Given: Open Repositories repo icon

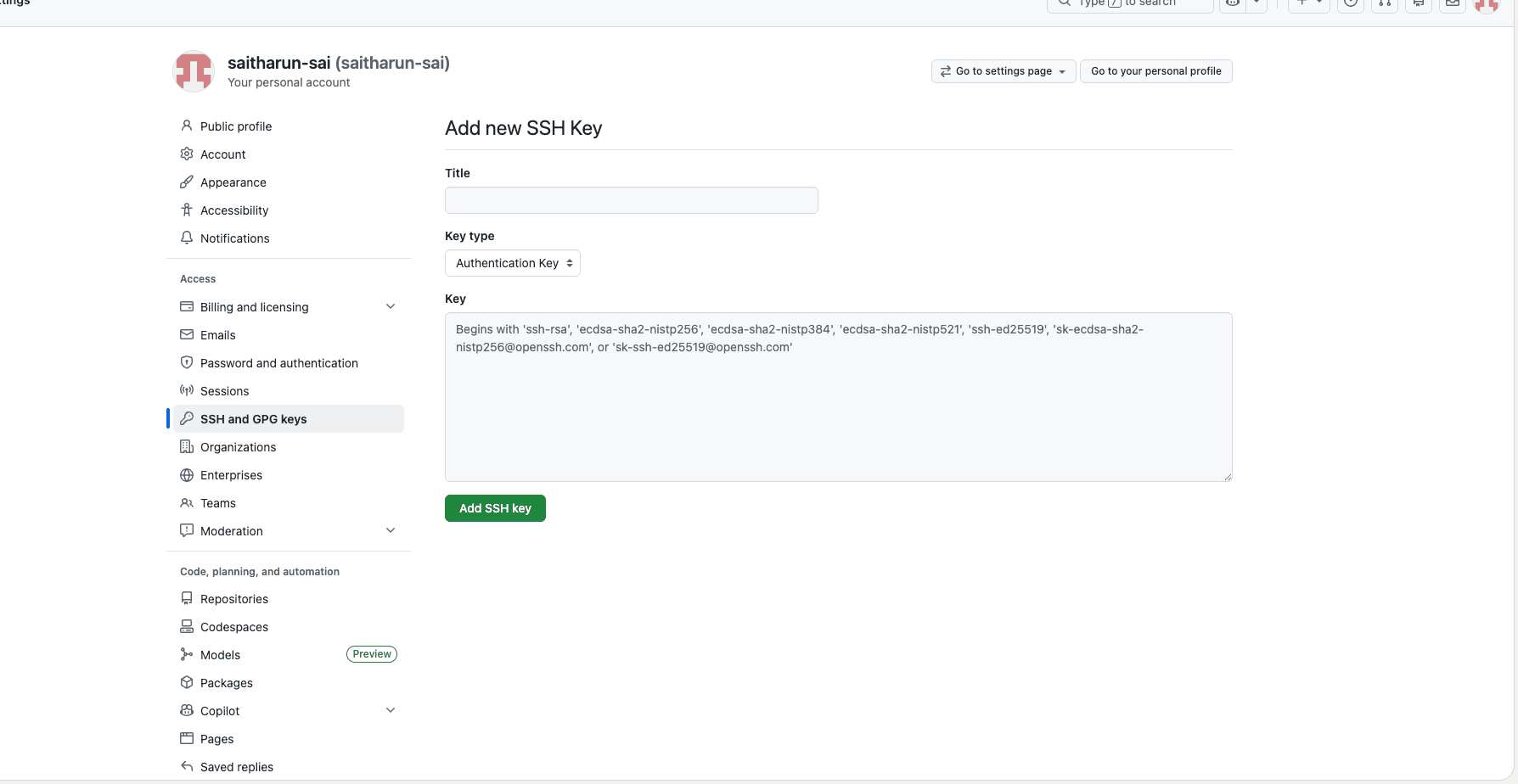Looking at the screenshot, I should pyautogui.click(x=187, y=599).
